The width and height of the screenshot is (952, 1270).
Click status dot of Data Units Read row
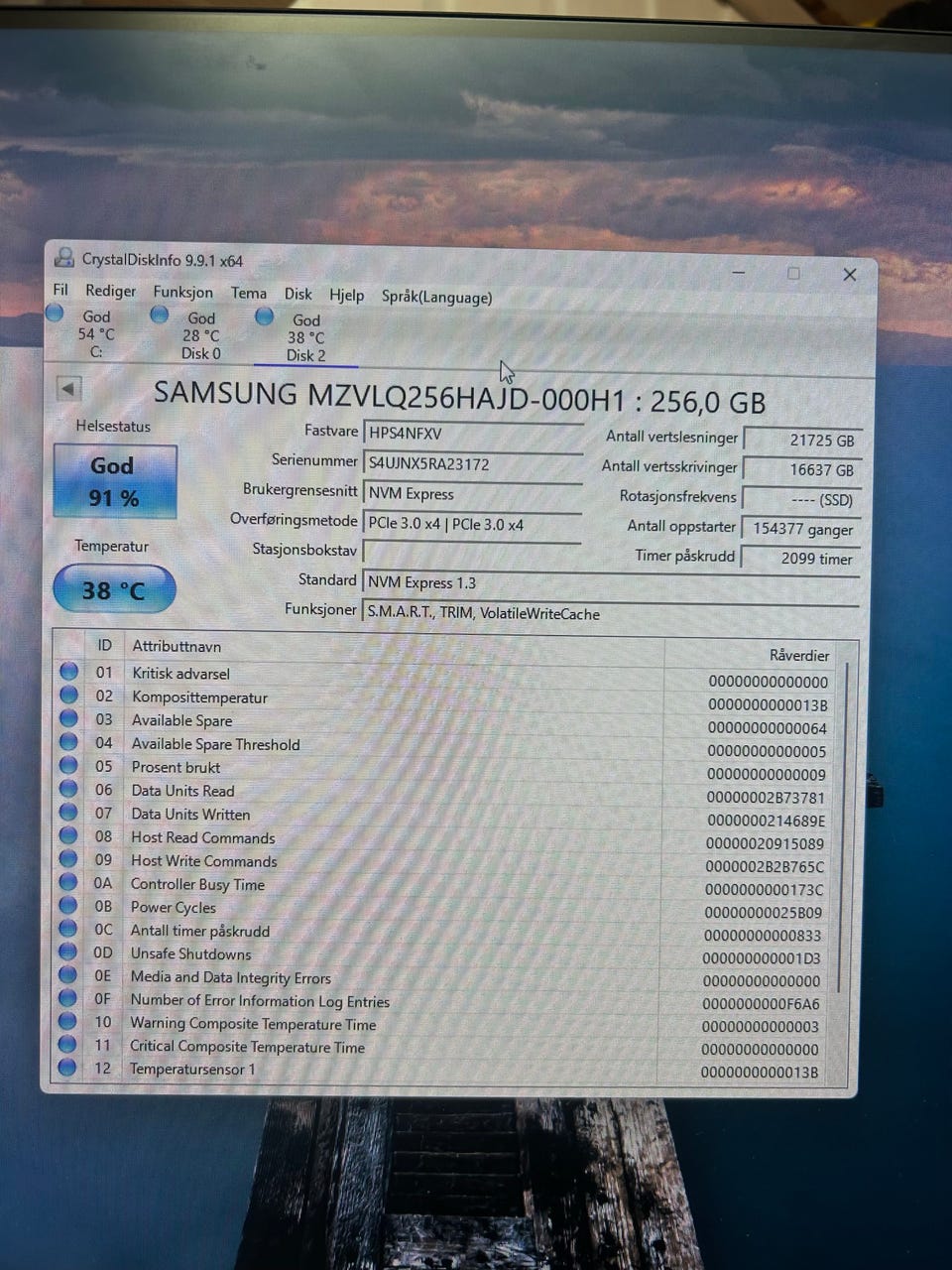[68, 789]
